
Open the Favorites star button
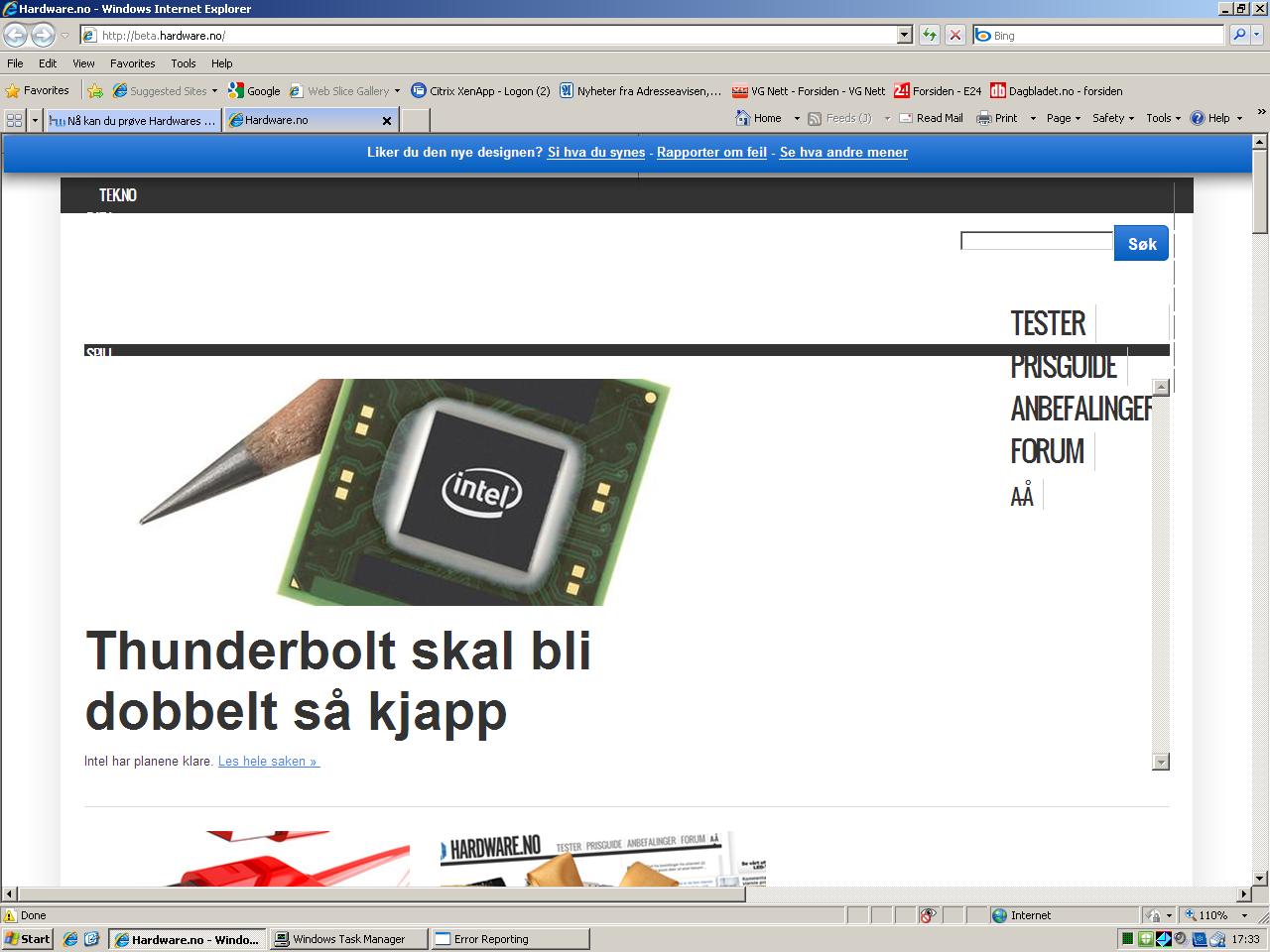click(37, 90)
